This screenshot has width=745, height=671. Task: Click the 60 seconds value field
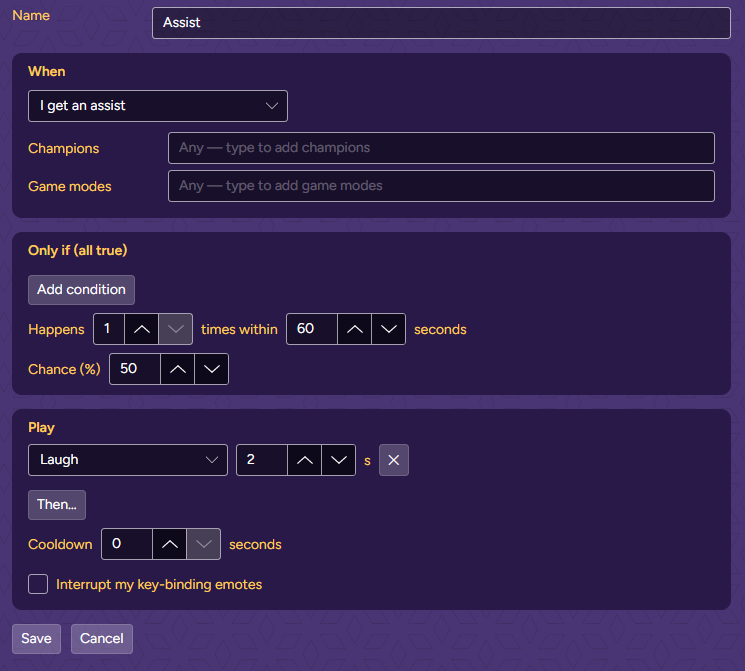[312, 329]
